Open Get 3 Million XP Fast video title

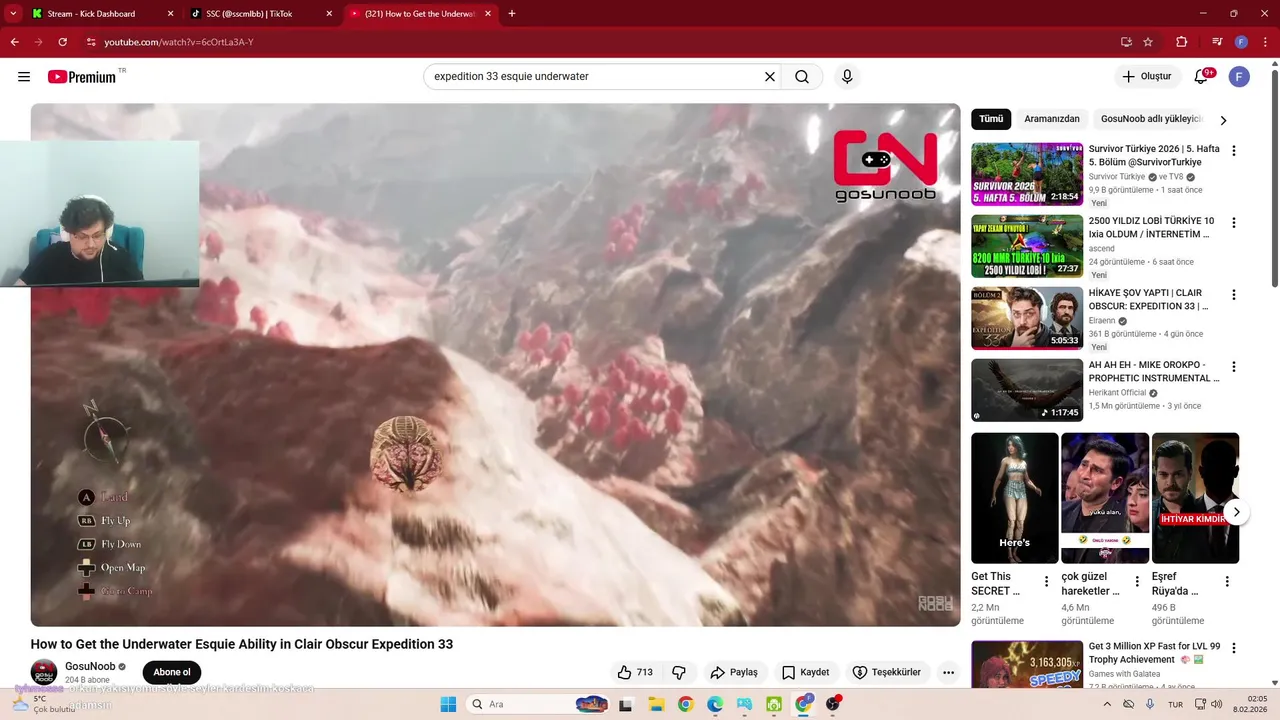pos(1154,653)
